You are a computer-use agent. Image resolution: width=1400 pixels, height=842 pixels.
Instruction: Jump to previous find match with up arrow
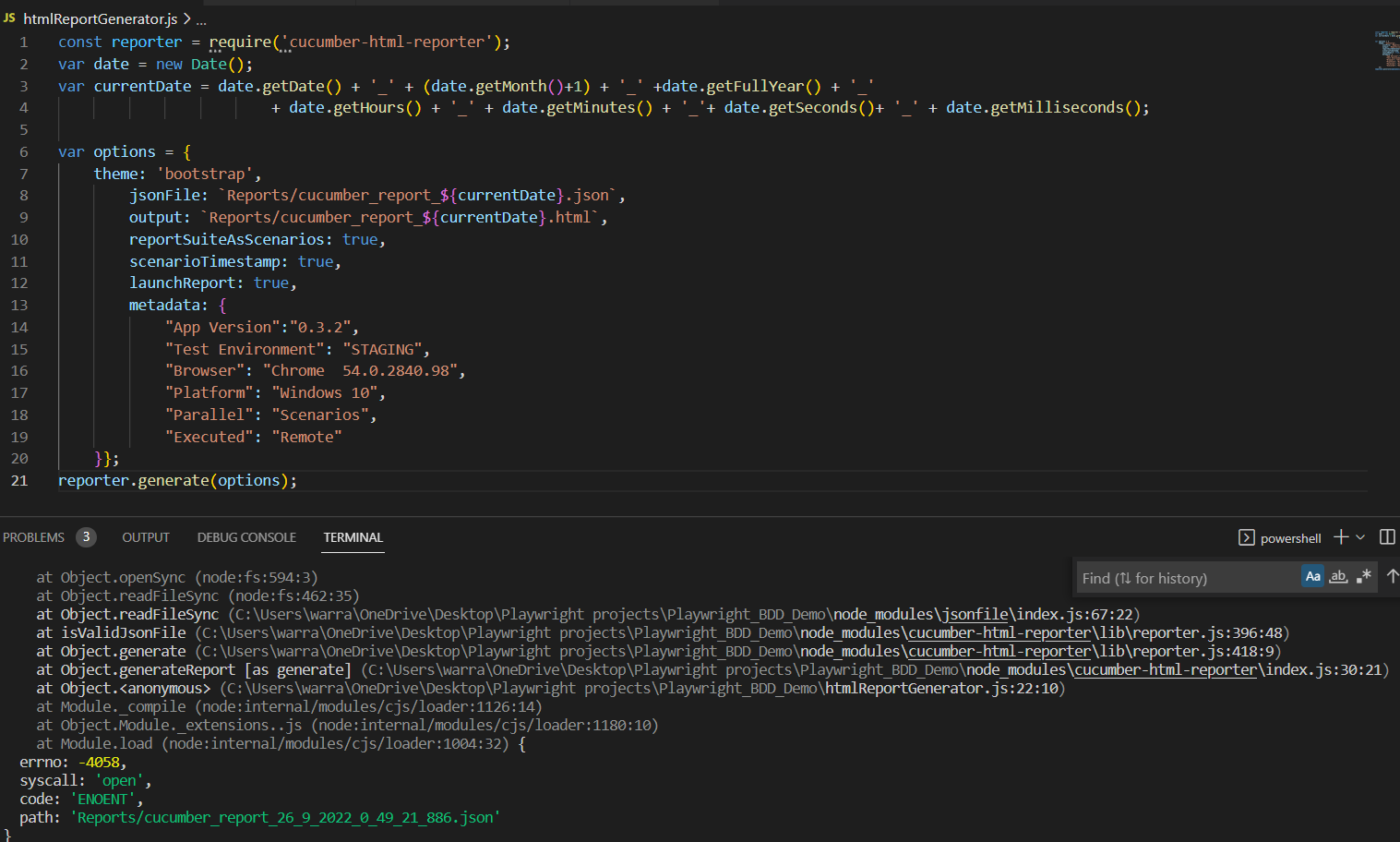[x=1392, y=576]
